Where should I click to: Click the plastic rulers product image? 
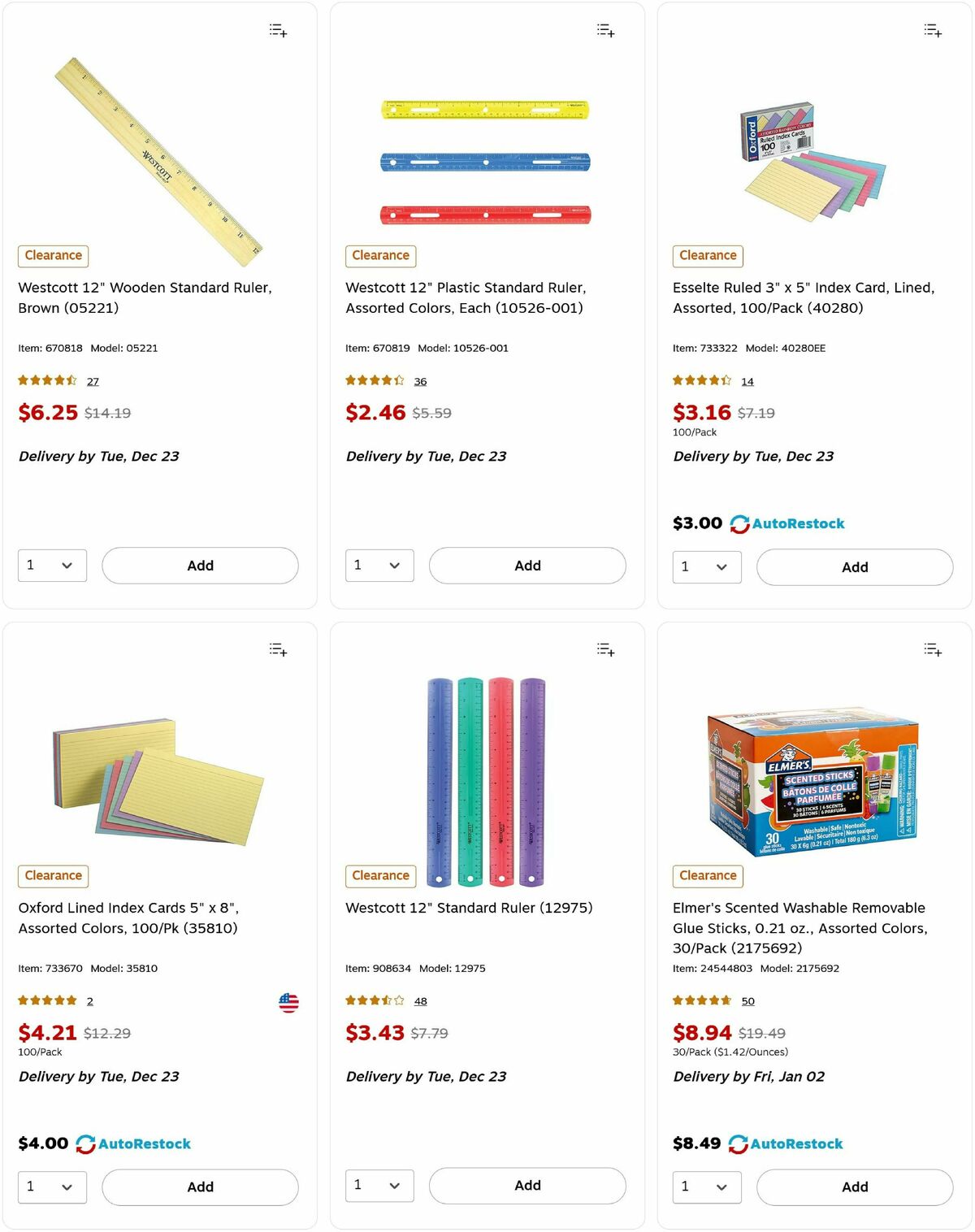[485, 163]
